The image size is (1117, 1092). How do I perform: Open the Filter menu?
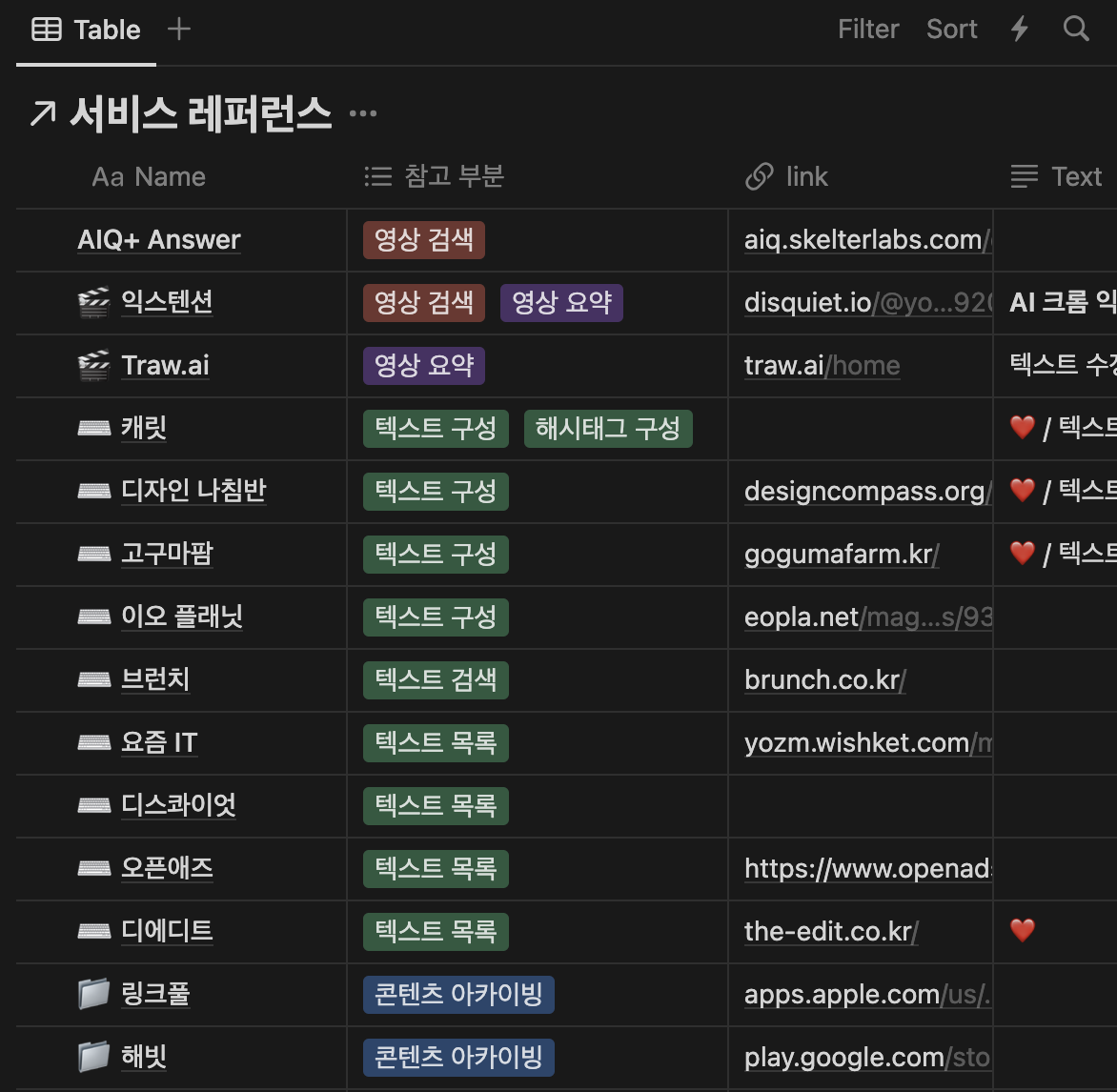(868, 30)
